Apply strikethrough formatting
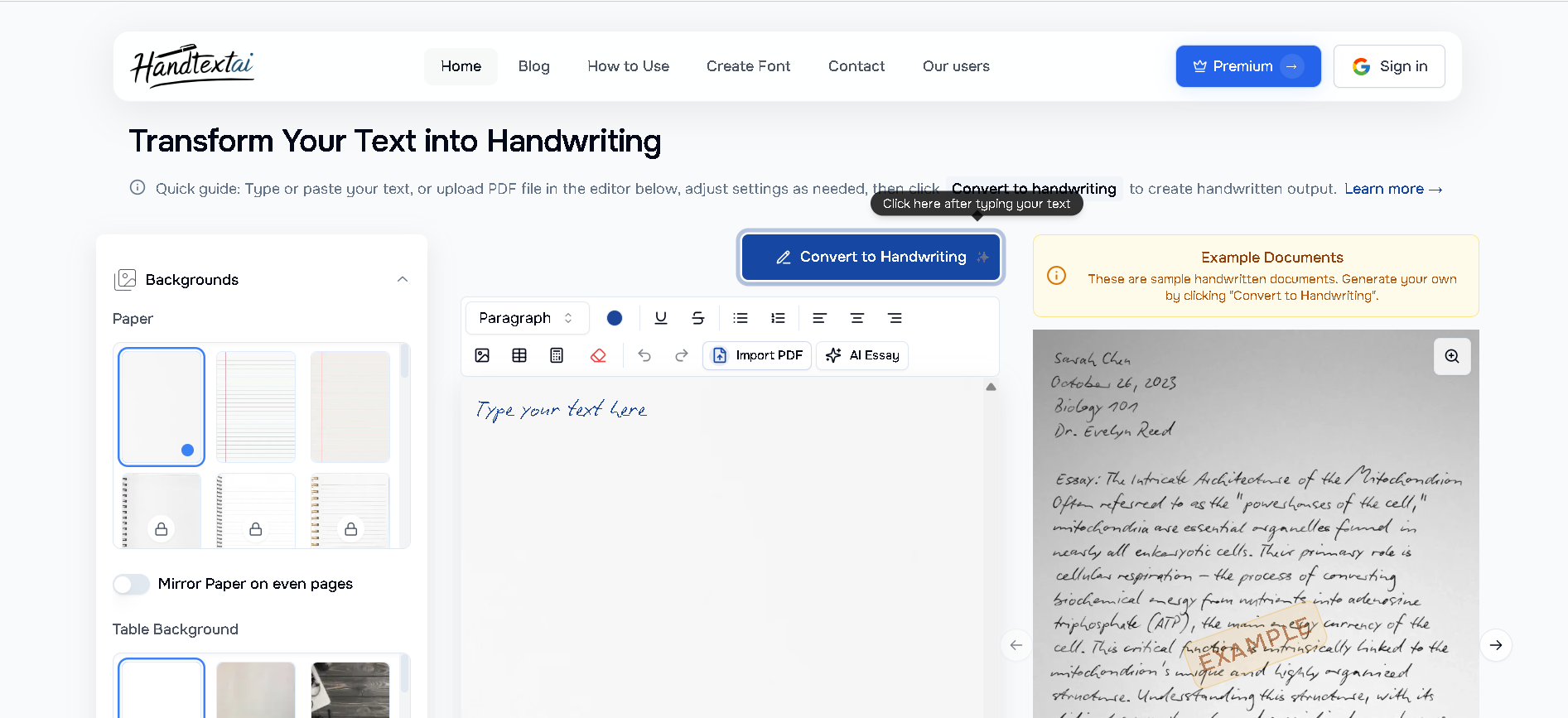Screen dimensions: 1568x718 [x=697, y=318]
